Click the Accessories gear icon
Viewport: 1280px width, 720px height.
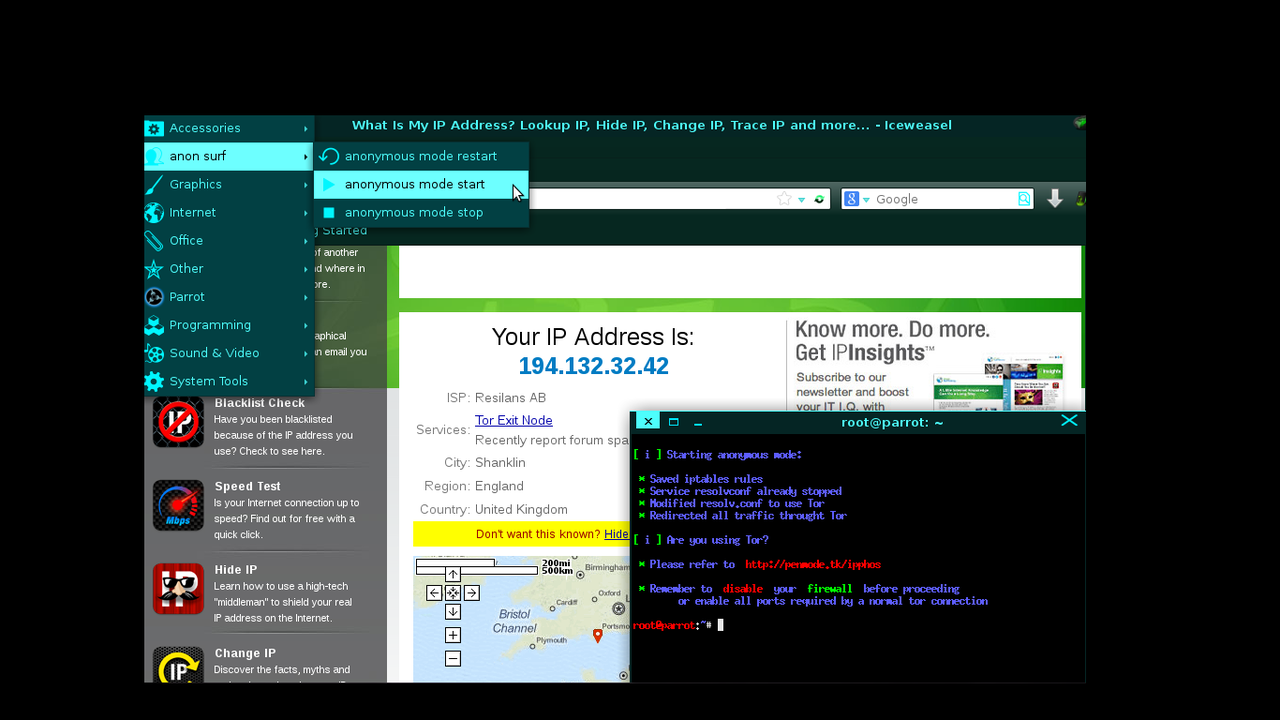click(x=154, y=128)
